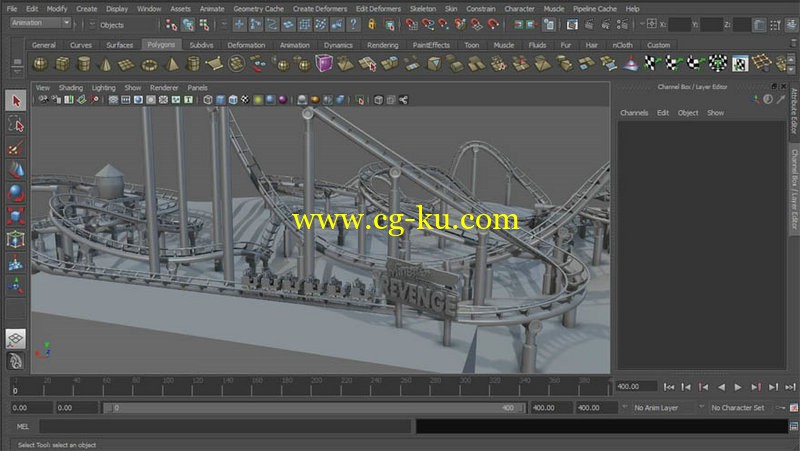This screenshot has height=451, width=800.
Task: Go to start of playback range
Action: pyautogui.click(x=669, y=387)
